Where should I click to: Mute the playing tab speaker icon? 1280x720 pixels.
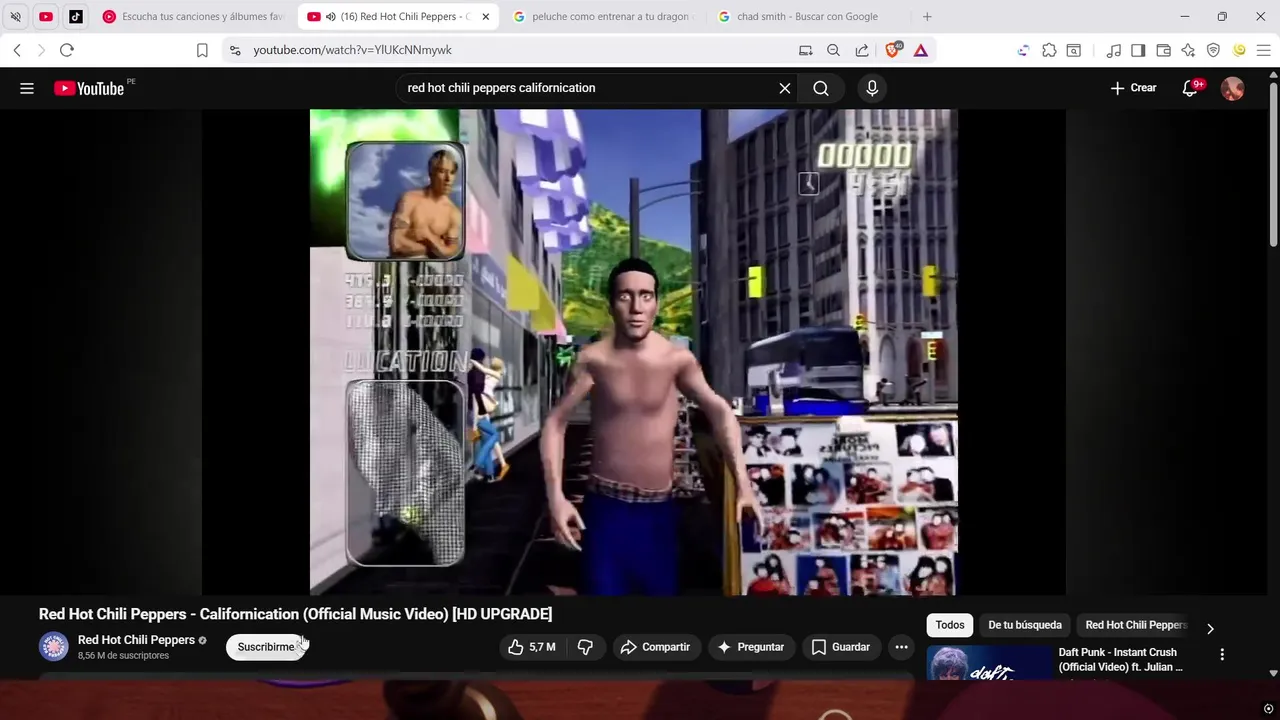click(x=330, y=17)
